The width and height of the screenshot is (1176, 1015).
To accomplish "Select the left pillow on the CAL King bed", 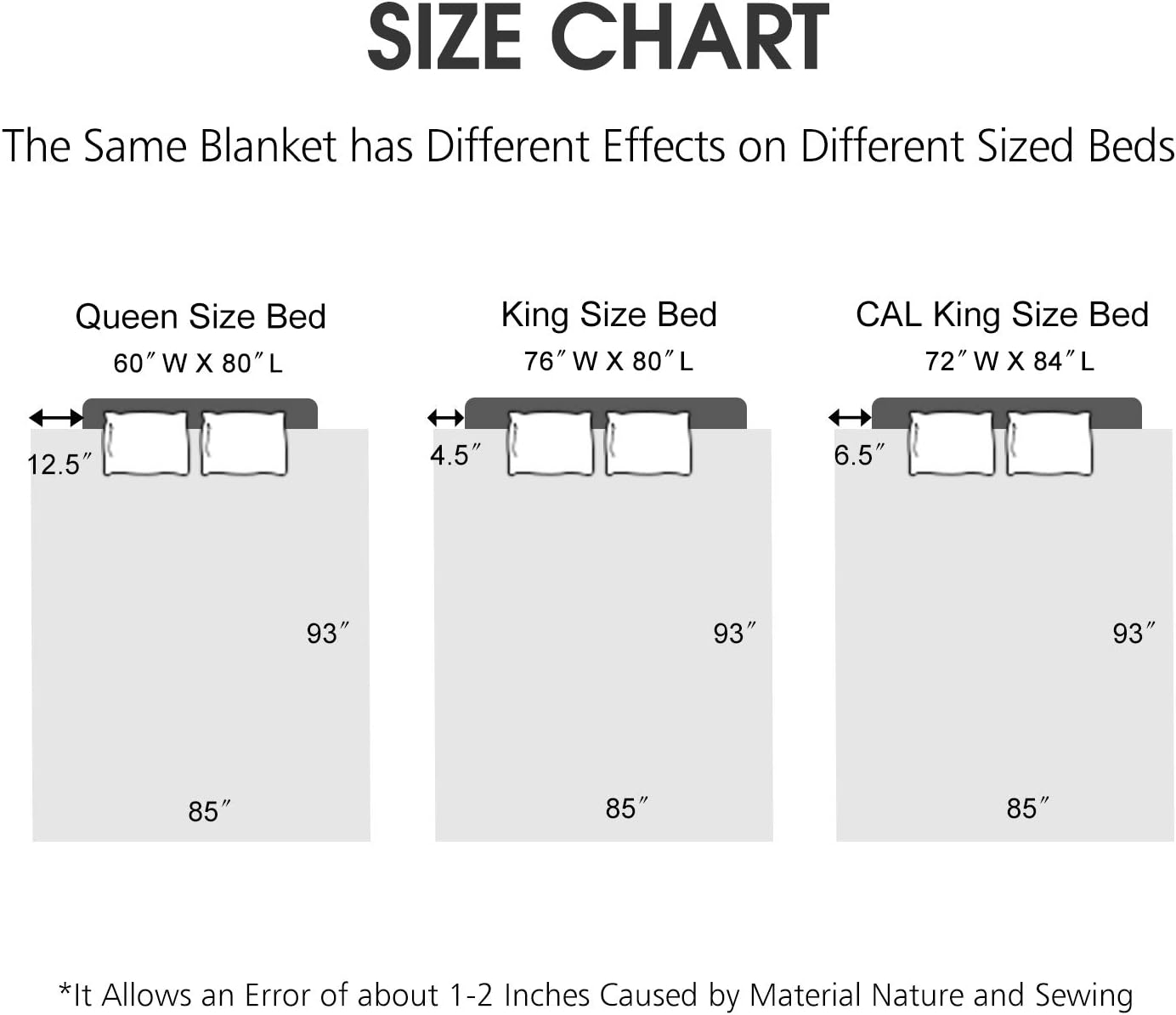I will [951, 443].
